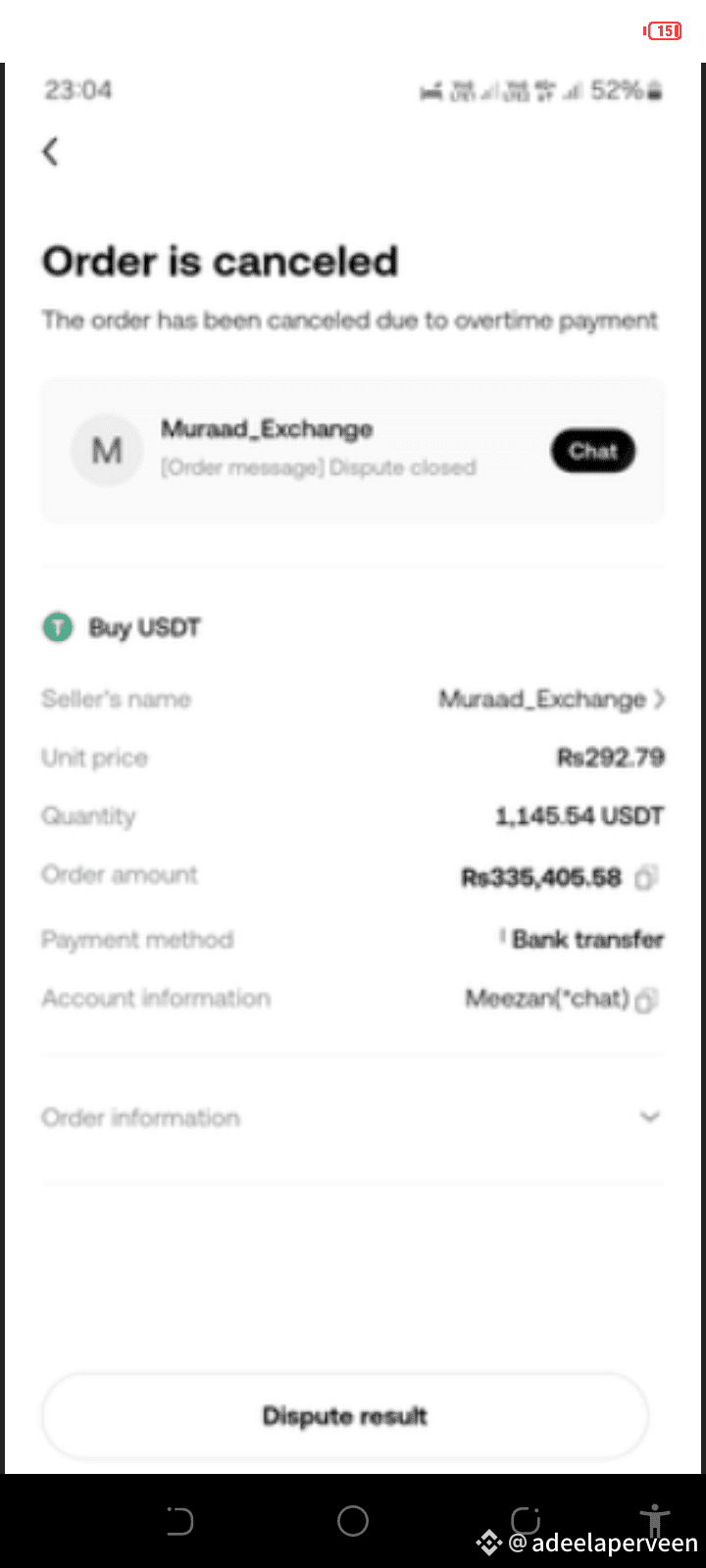Copy the order amount Rs335,405.58

pos(645,878)
